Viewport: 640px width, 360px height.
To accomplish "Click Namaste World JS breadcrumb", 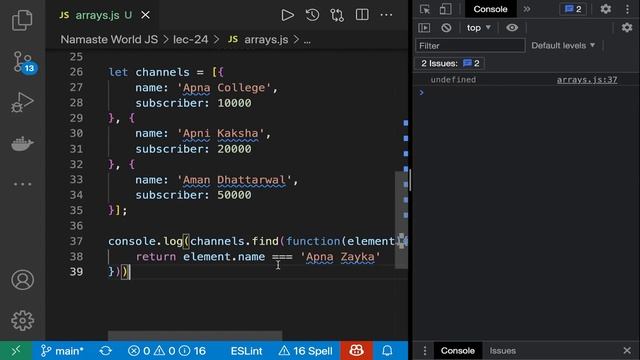I will coord(109,40).
